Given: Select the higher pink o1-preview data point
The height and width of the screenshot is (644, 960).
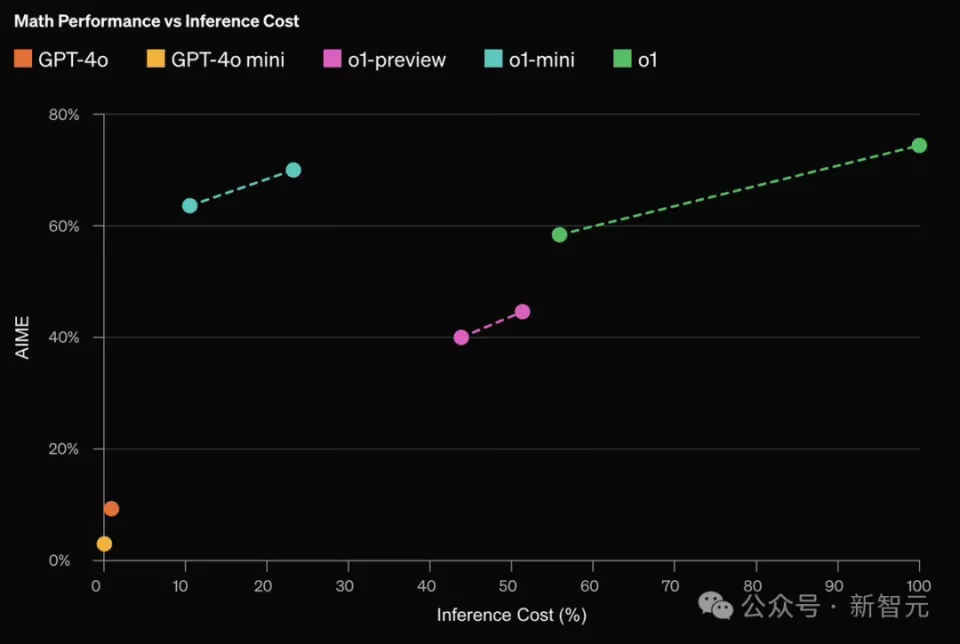Looking at the screenshot, I should [x=522, y=312].
